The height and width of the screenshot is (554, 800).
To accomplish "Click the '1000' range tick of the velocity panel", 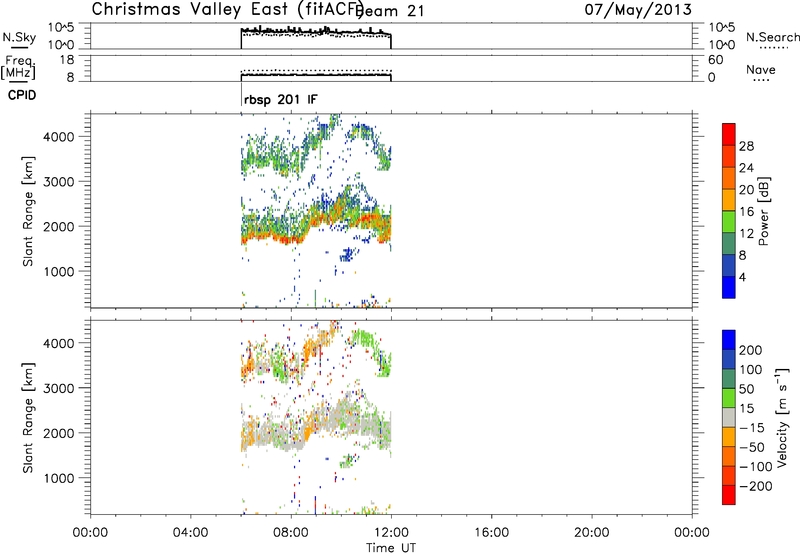I will [59, 478].
